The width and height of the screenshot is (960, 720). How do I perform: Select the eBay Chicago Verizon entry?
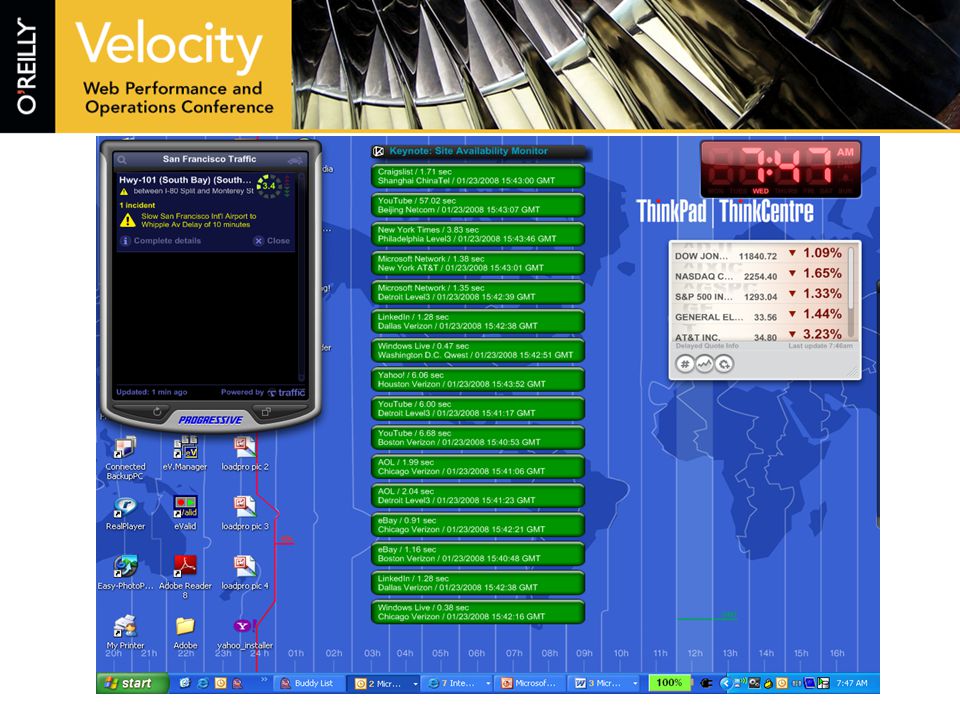point(478,525)
